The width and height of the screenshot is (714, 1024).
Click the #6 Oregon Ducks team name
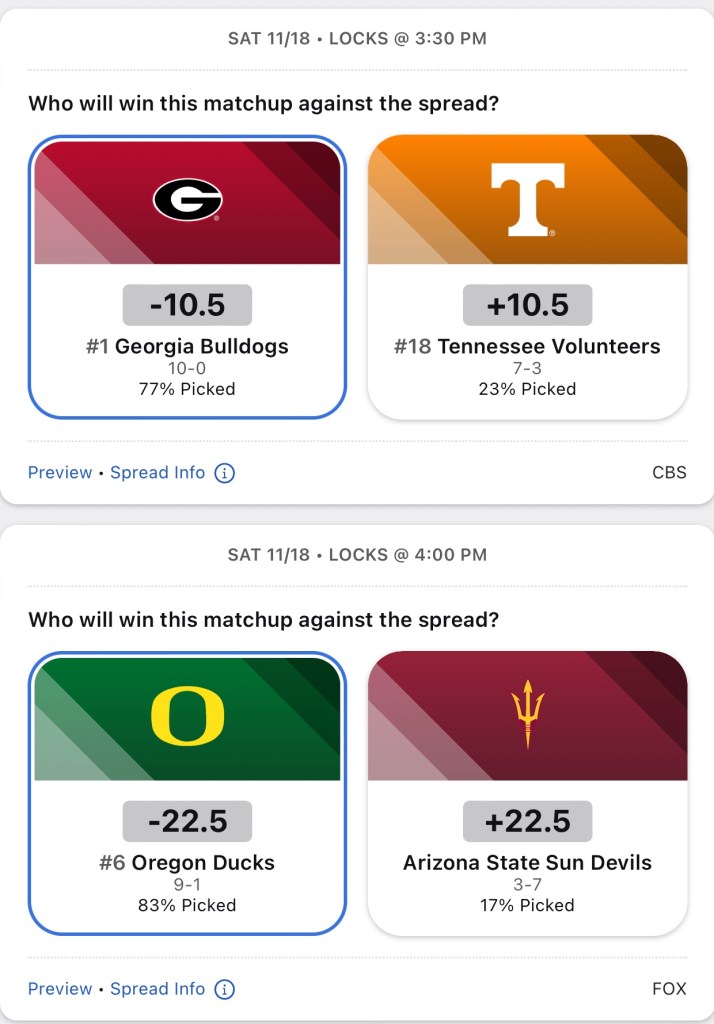pyautogui.click(x=187, y=863)
